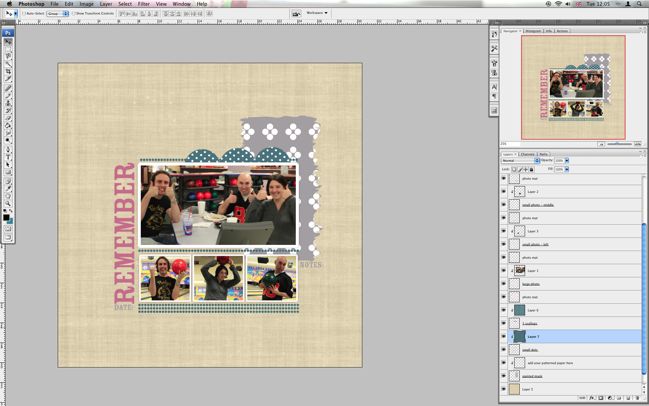Open the blend mode Normal dropdown

[x=520, y=161]
